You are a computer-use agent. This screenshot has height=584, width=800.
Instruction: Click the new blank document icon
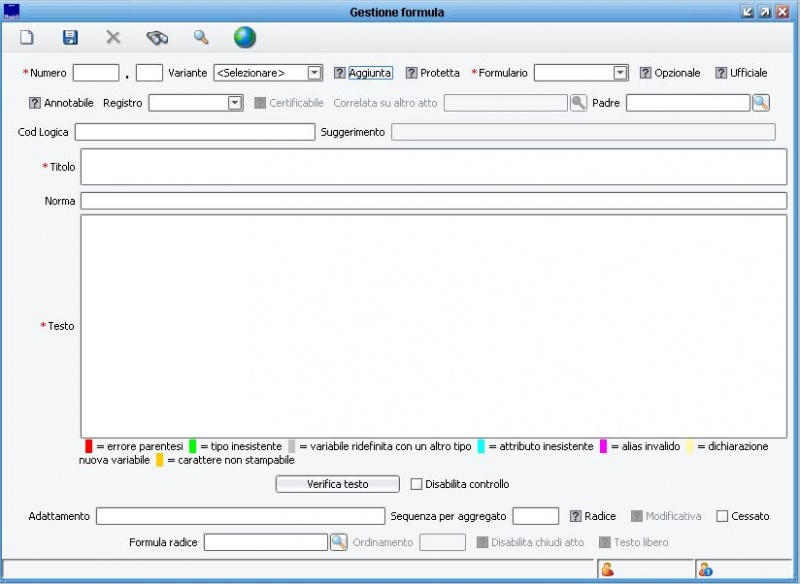click(x=27, y=37)
